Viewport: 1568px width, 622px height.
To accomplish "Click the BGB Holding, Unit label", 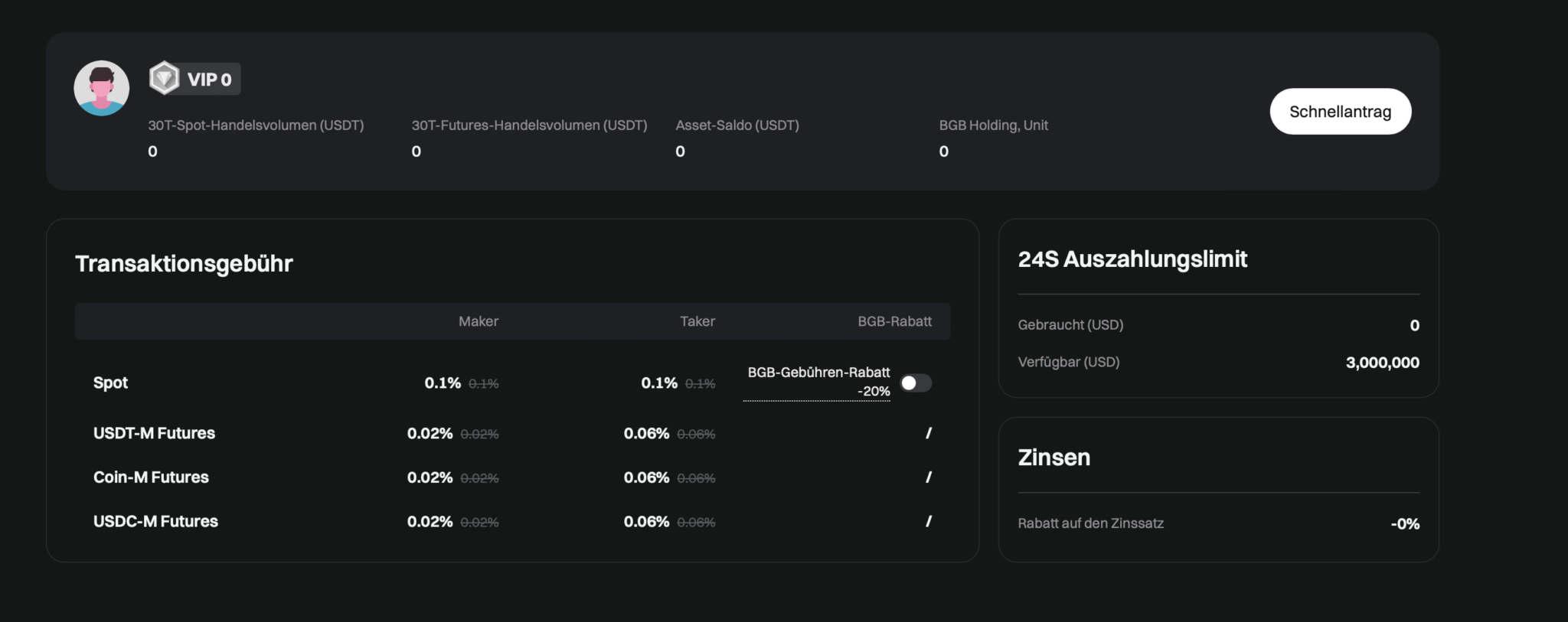I will [993, 125].
